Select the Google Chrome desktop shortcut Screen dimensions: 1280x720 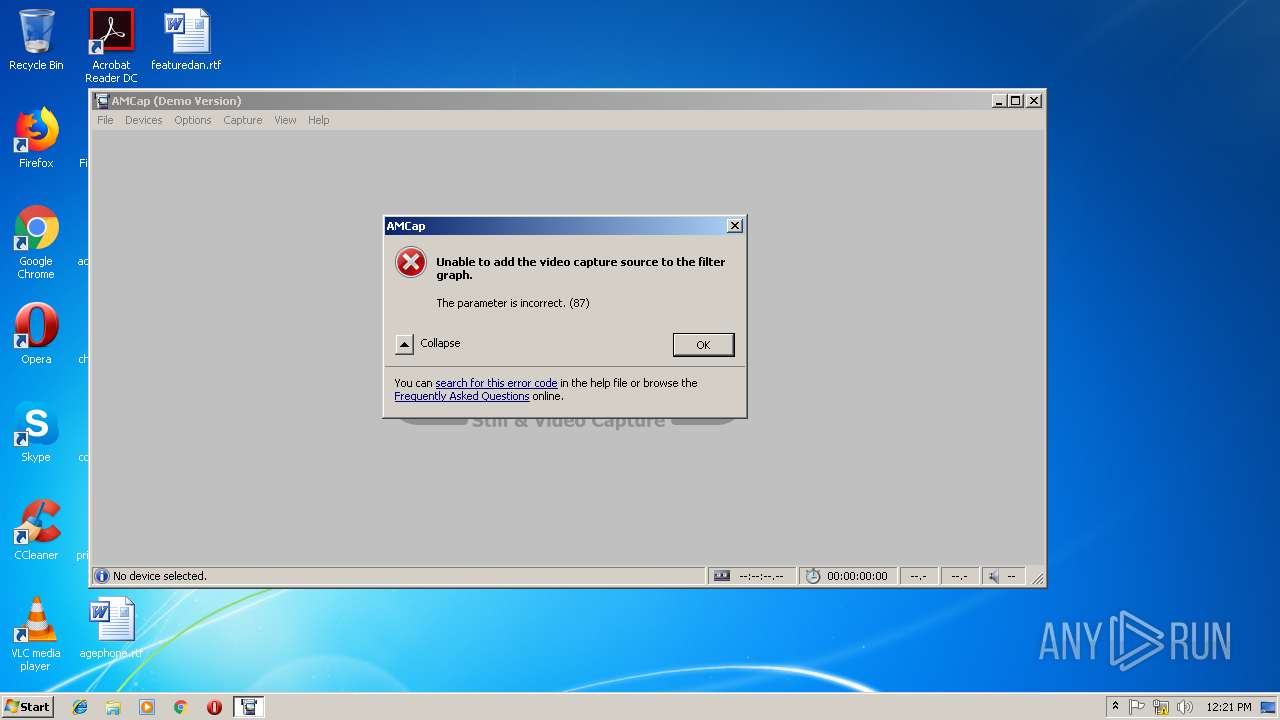click(x=36, y=242)
